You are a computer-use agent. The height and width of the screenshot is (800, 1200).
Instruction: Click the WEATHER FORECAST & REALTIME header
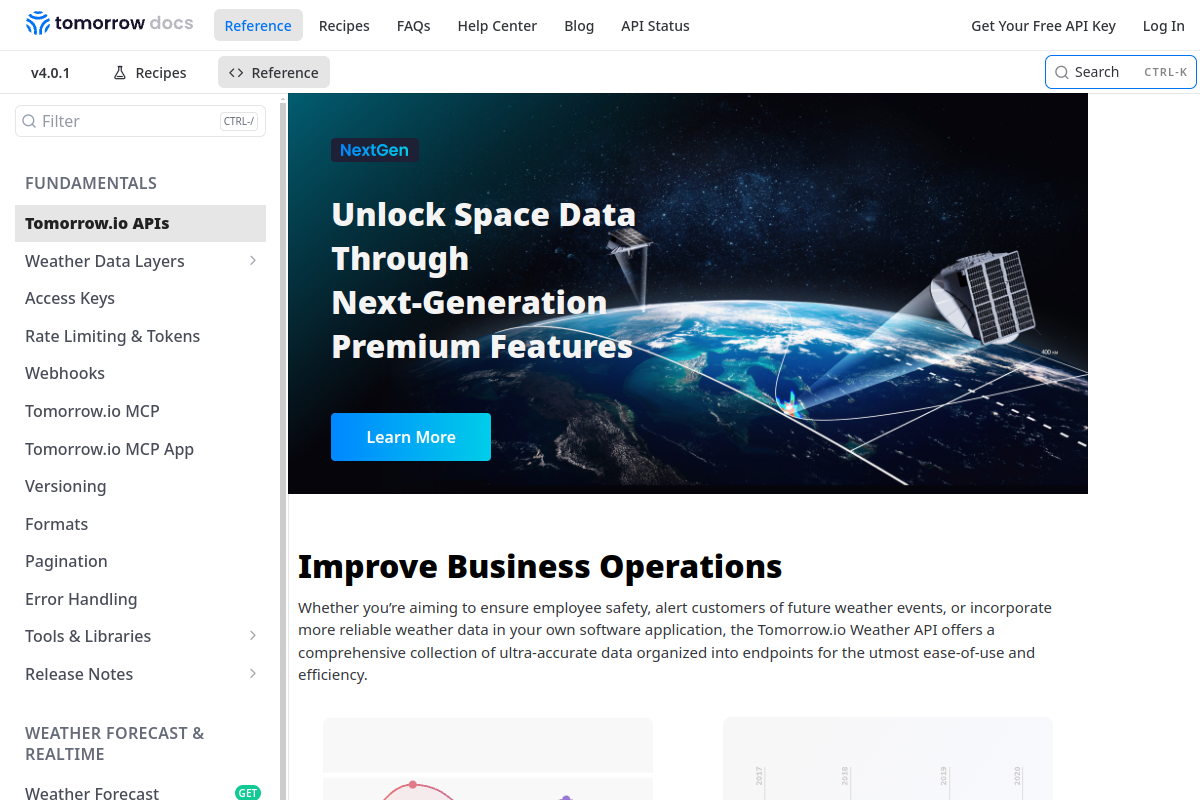click(115, 744)
